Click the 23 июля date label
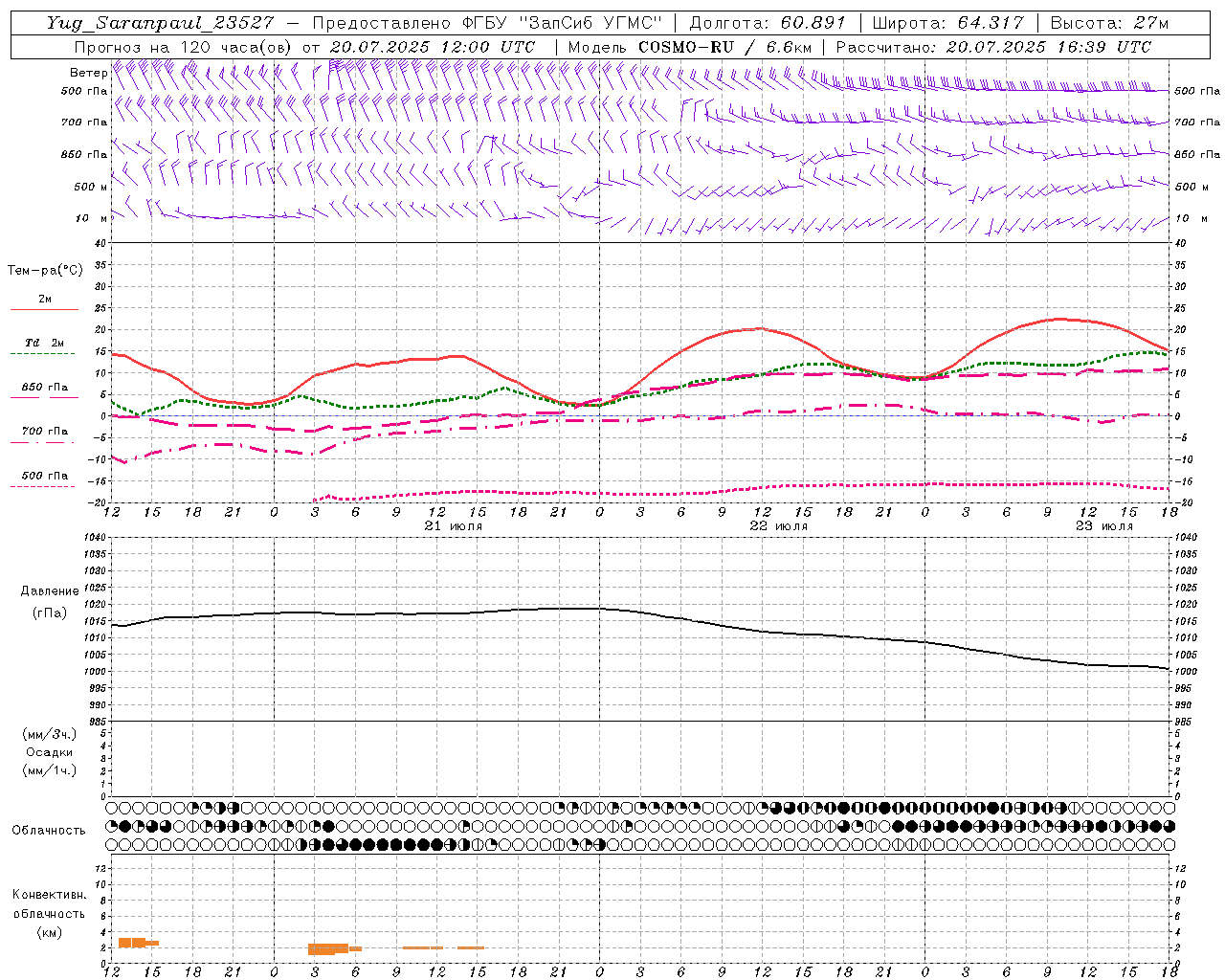 (1103, 526)
